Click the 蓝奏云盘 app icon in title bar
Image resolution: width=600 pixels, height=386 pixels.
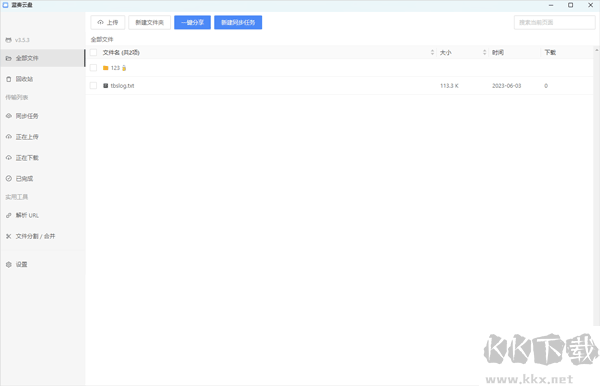point(5,5)
